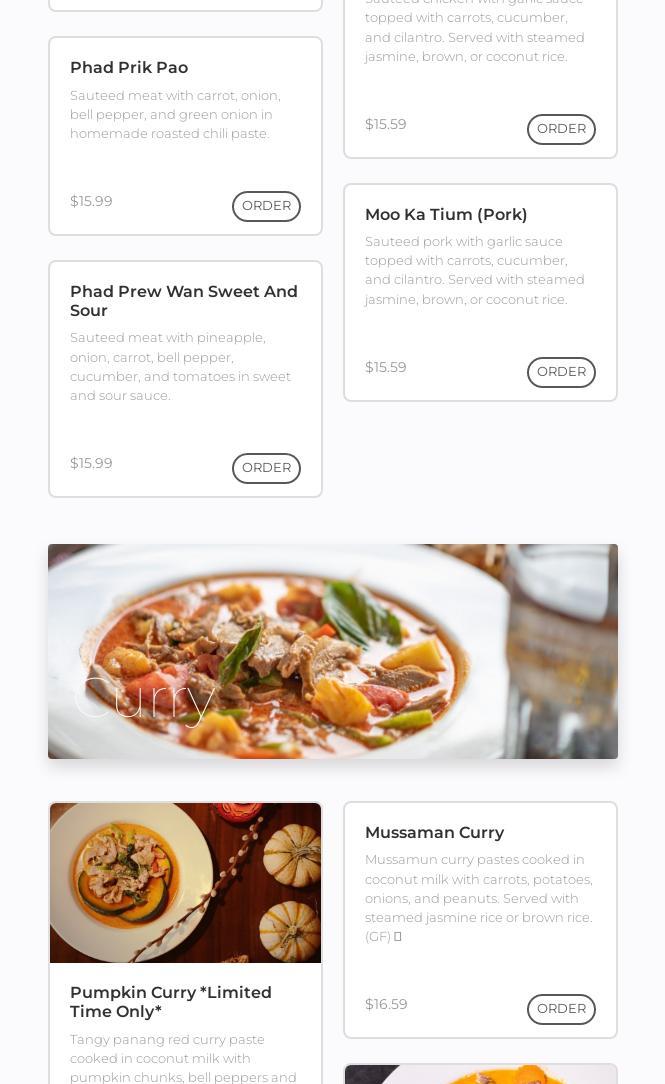This screenshot has height=1084, width=665.
Task: Click the gluten-free icon after (GF)
Action: point(397,937)
